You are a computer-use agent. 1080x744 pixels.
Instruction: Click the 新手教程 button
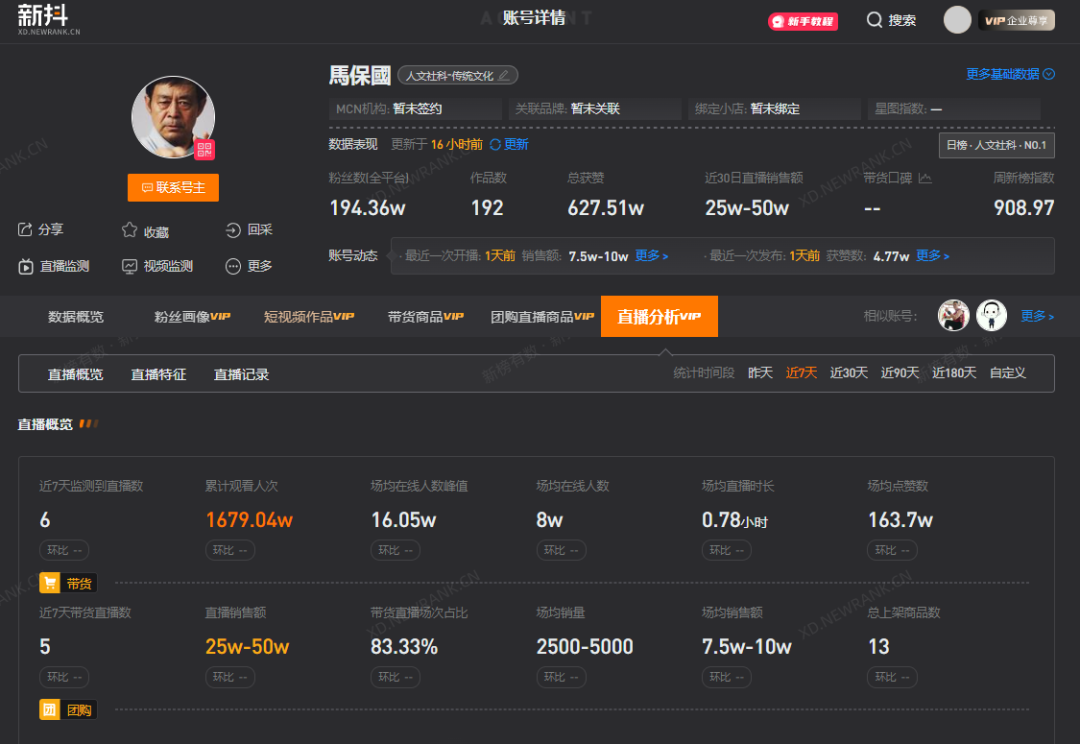click(802, 21)
